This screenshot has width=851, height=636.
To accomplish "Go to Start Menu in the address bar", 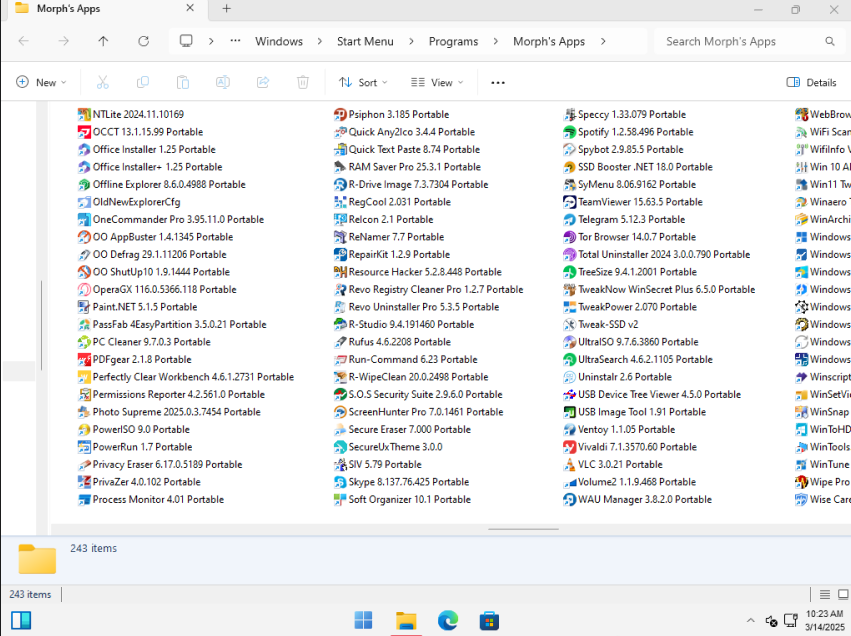I will (x=365, y=42).
